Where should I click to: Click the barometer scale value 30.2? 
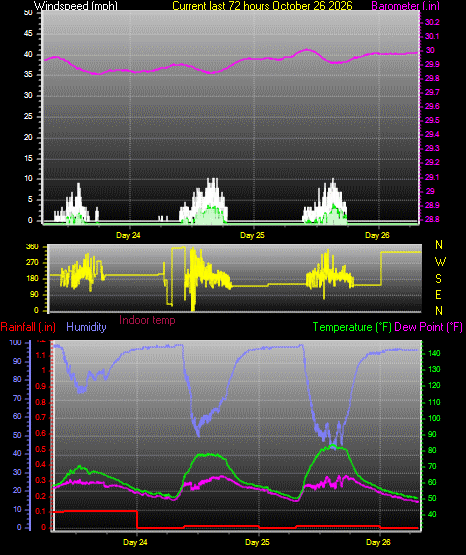pyautogui.click(x=432, y=22)
